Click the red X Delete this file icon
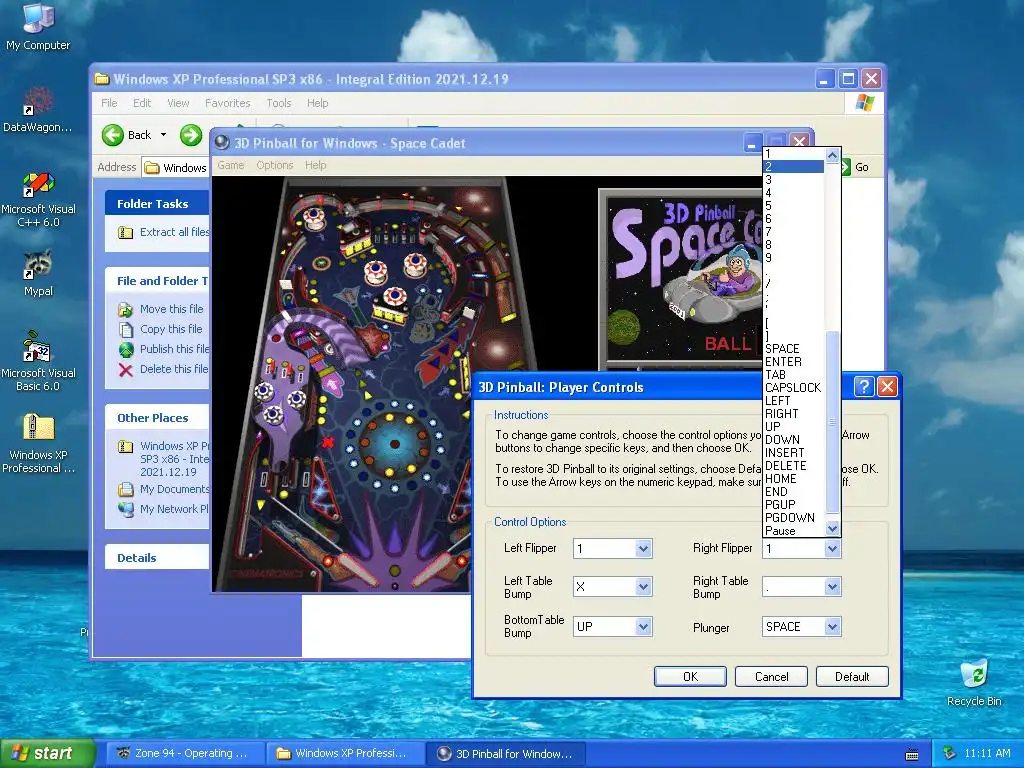Screen dimensions: 1024x768 coord(125,369)
